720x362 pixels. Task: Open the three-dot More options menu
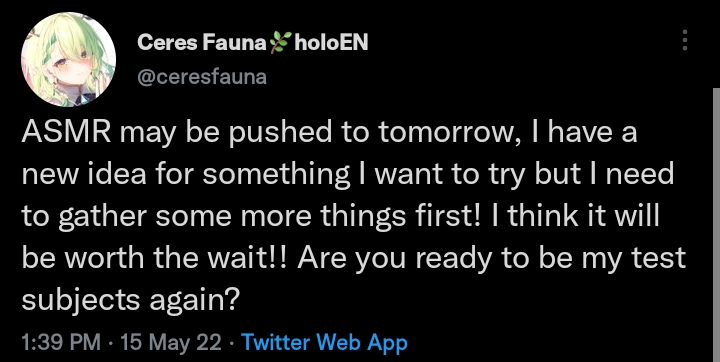[x=685, y=40]
